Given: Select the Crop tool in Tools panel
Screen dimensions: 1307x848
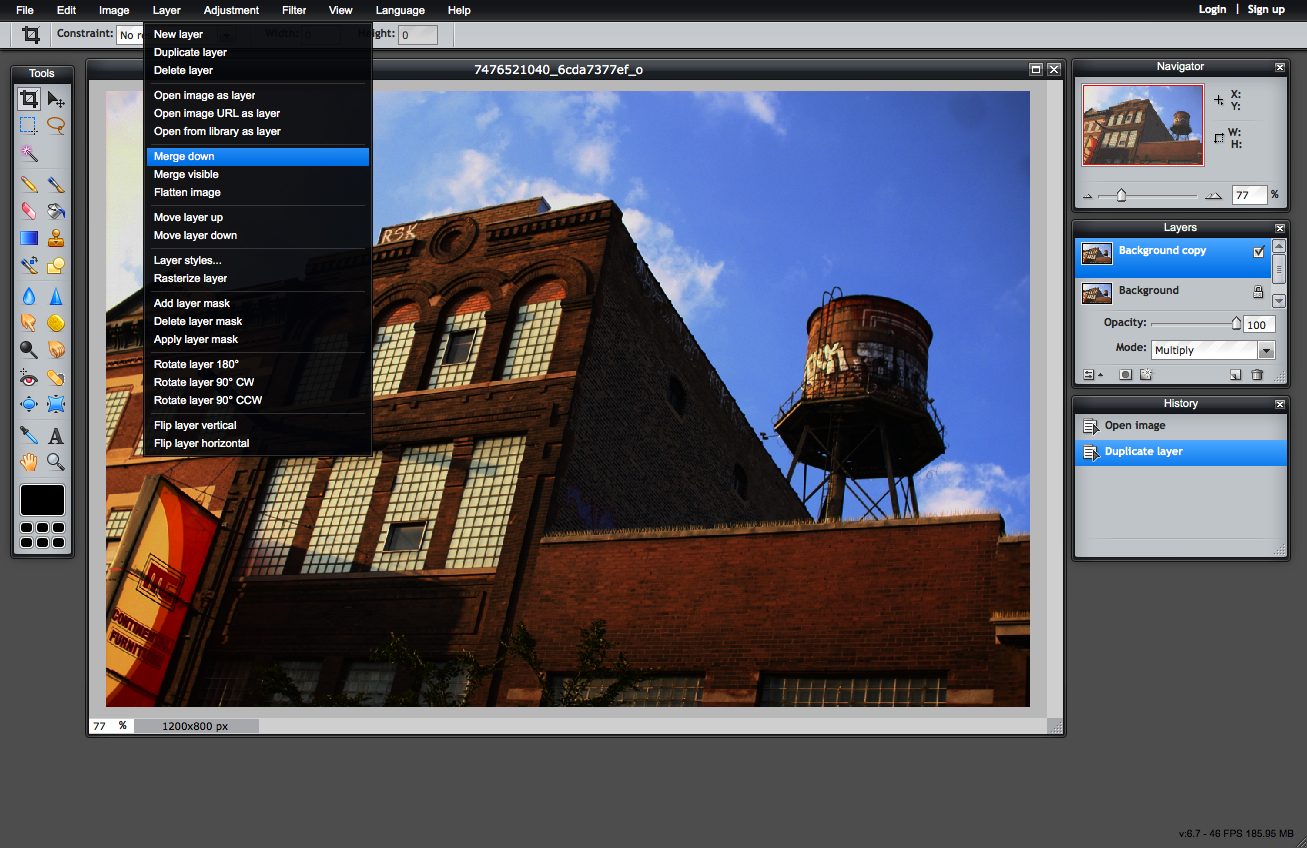Looking at the screenshot, I should (x=29, y=99).
